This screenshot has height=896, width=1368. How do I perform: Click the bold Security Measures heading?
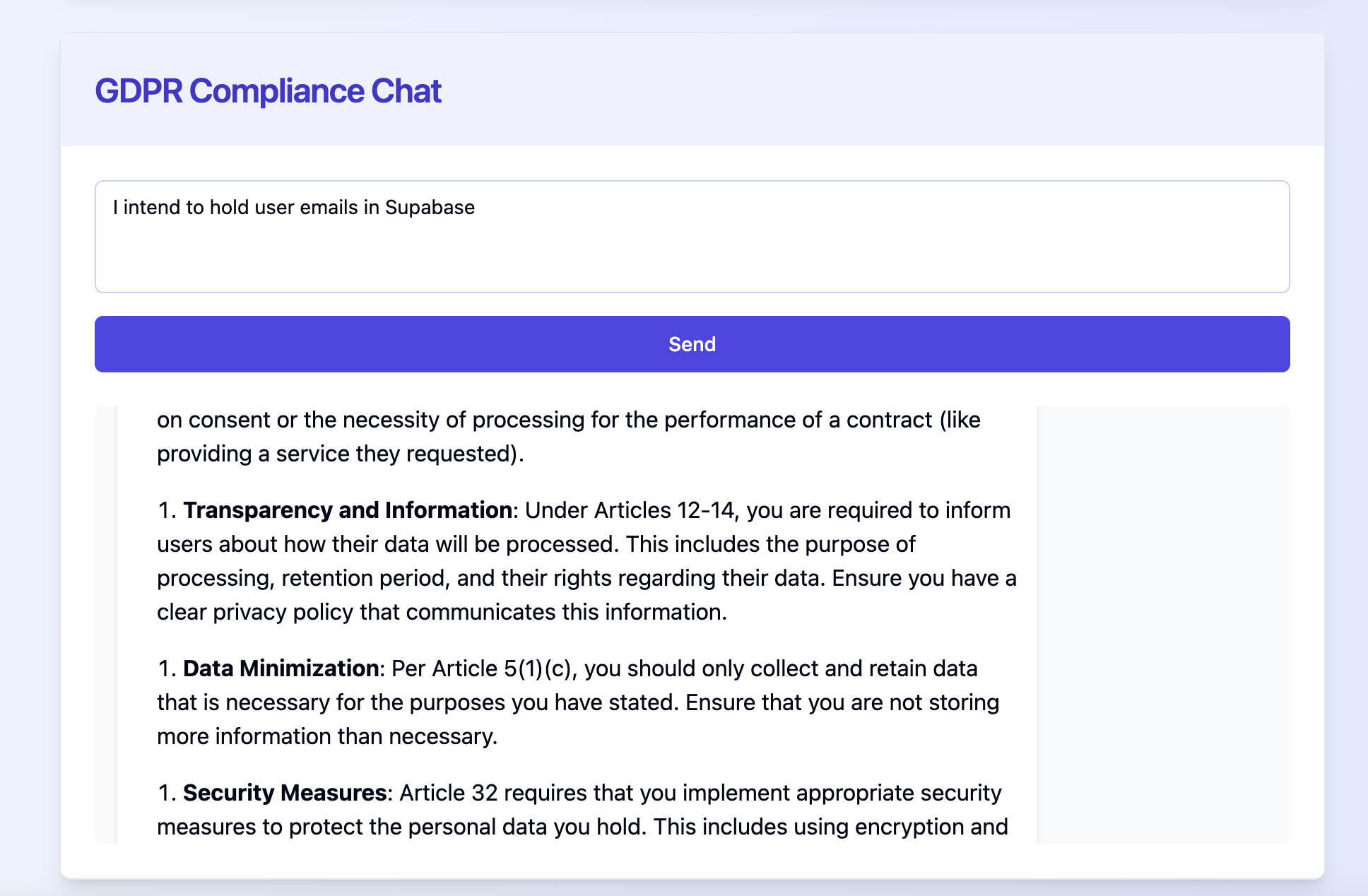pyautogui.click(x=284, y=793)
